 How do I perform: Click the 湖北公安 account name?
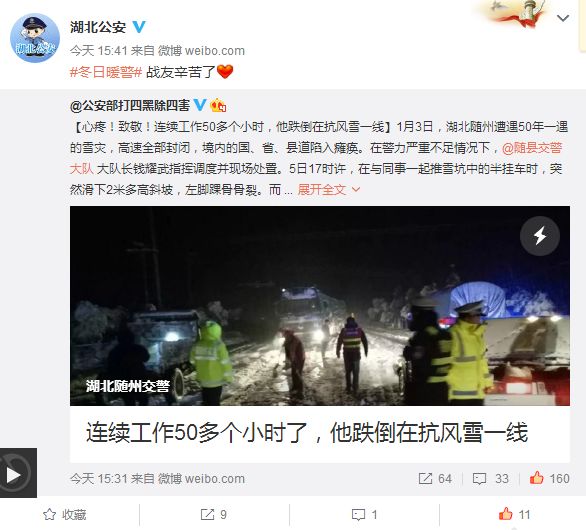click(x=98, y=27)
